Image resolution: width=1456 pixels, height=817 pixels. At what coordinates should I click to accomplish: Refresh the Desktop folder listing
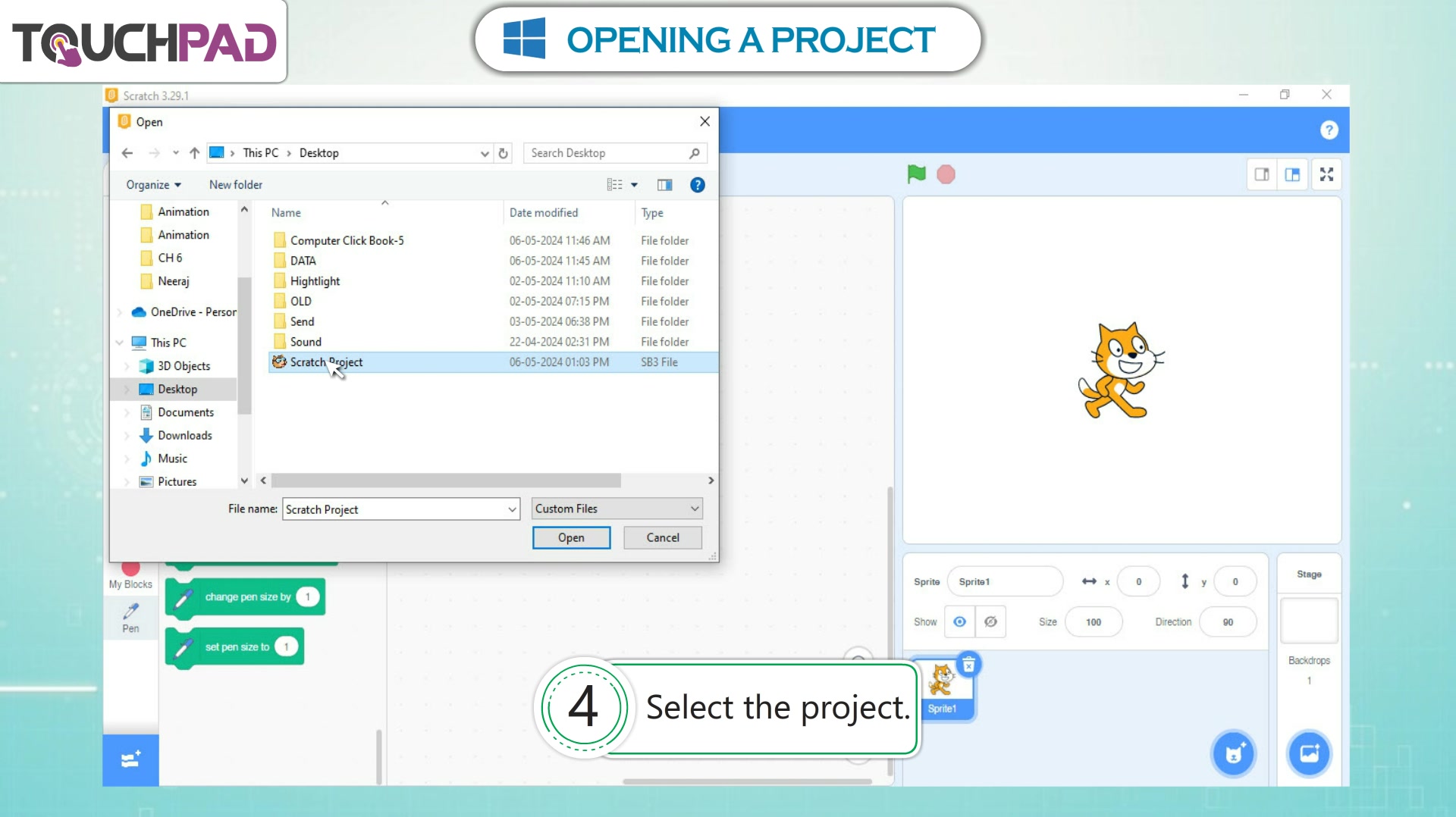click(x=503, y=153)
